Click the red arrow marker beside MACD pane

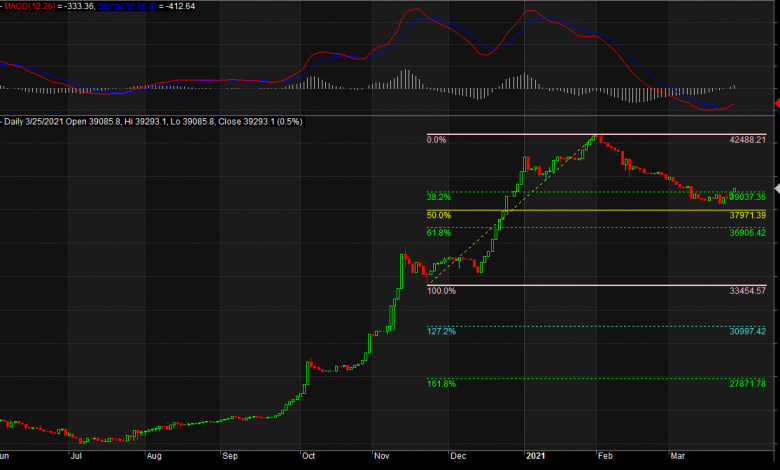click(x=776, y=104)
